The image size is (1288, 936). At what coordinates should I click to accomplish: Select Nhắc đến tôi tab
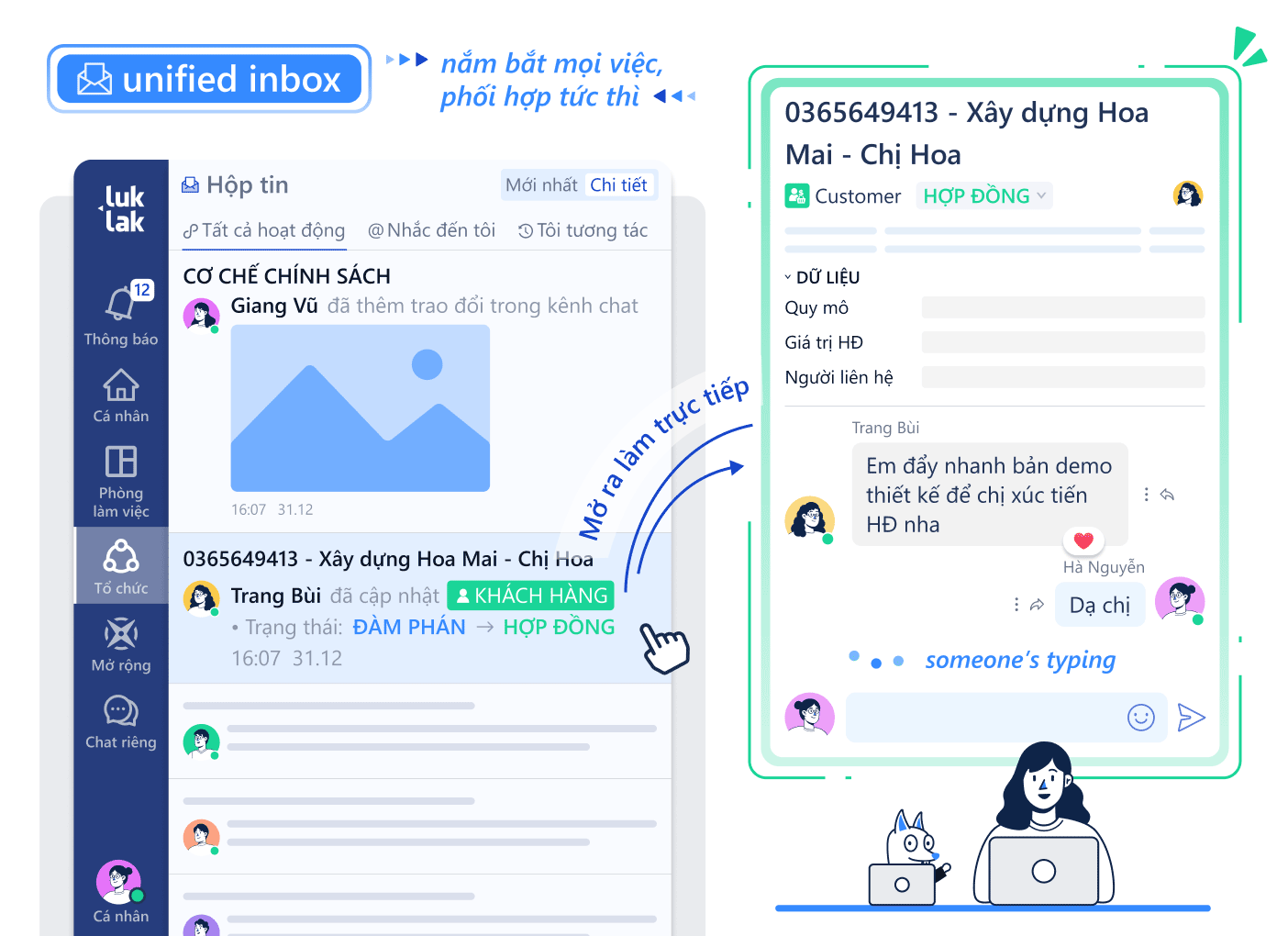431,230
